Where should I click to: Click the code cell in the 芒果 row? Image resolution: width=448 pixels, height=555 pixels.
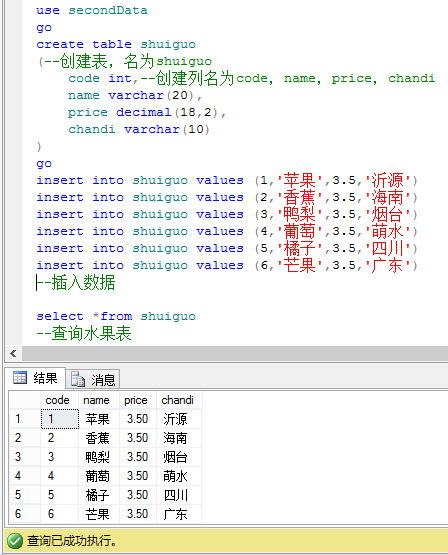click(x=59, y=514)
